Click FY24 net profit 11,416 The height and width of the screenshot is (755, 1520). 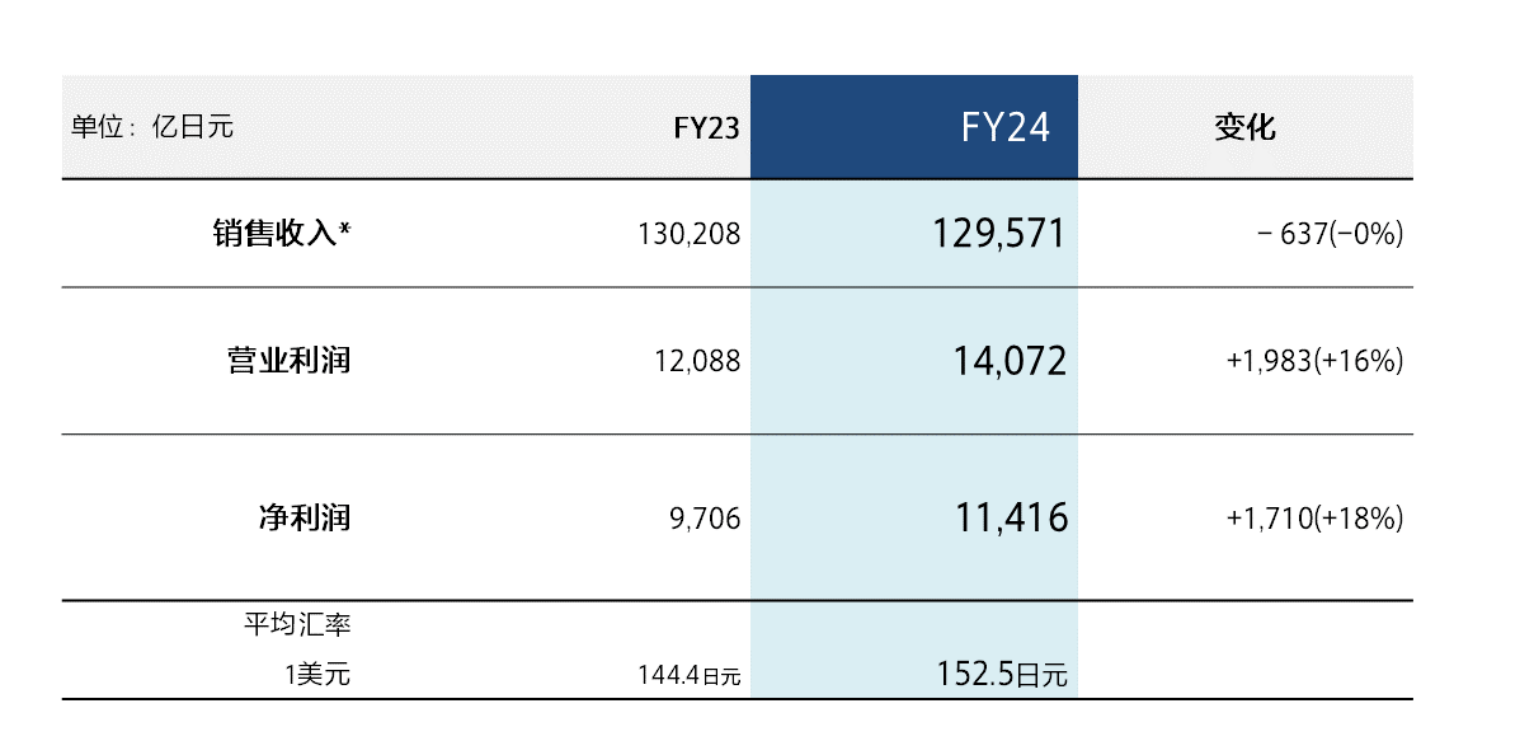pos(1009,518)
